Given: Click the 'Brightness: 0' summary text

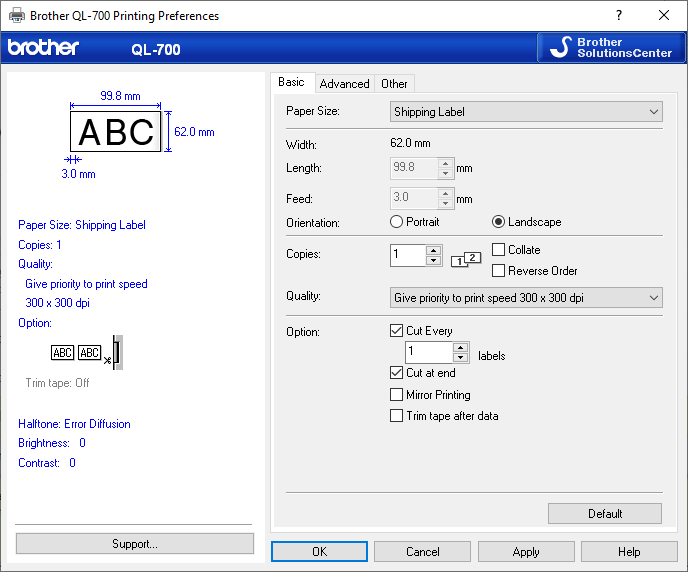Looking at the screenshot, I should coord(52,443).
